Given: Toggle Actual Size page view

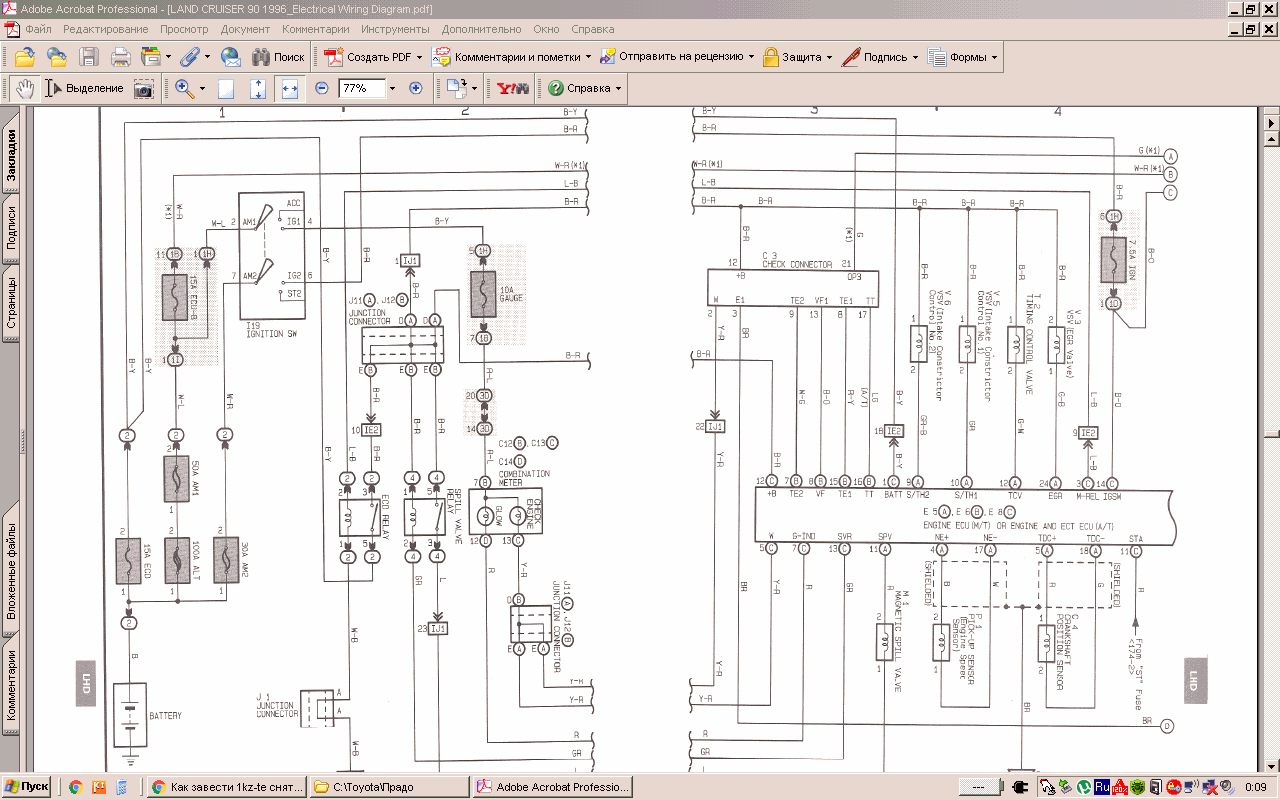Looking at the screenshot, I should pos(226,88).
